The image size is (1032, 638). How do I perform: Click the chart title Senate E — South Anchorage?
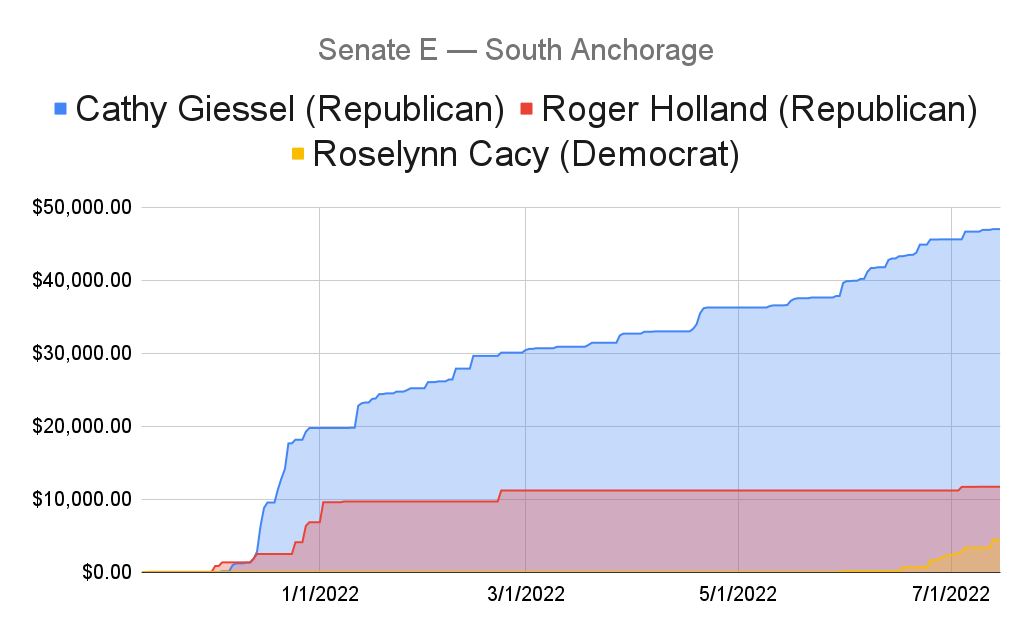pos(516,50)
